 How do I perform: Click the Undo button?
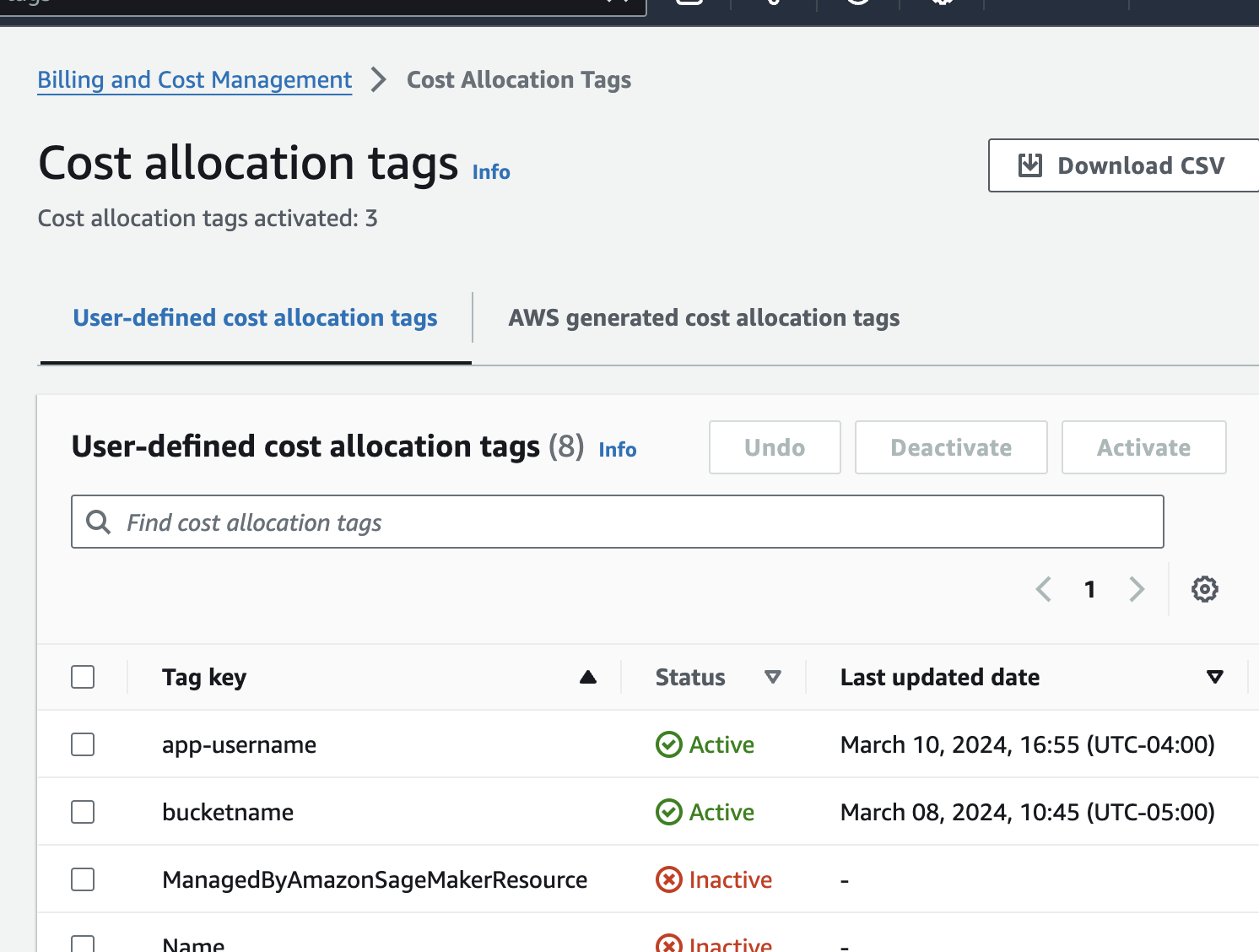coord(775,447)
